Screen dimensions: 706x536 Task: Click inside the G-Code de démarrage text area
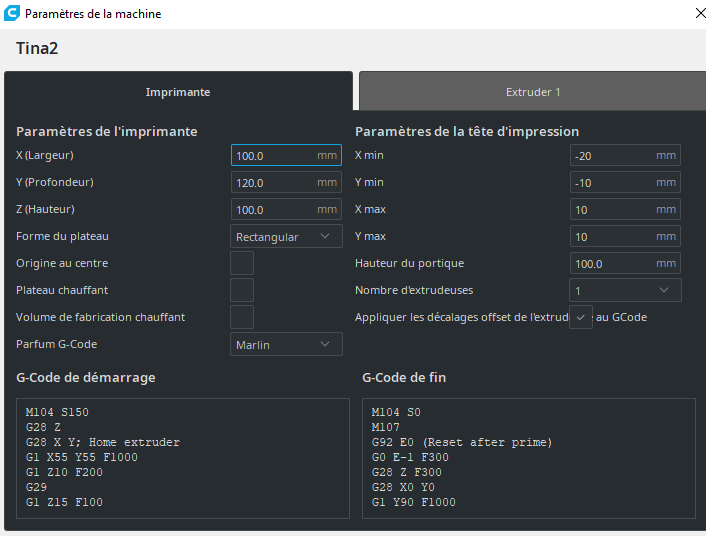coord(183,457)
